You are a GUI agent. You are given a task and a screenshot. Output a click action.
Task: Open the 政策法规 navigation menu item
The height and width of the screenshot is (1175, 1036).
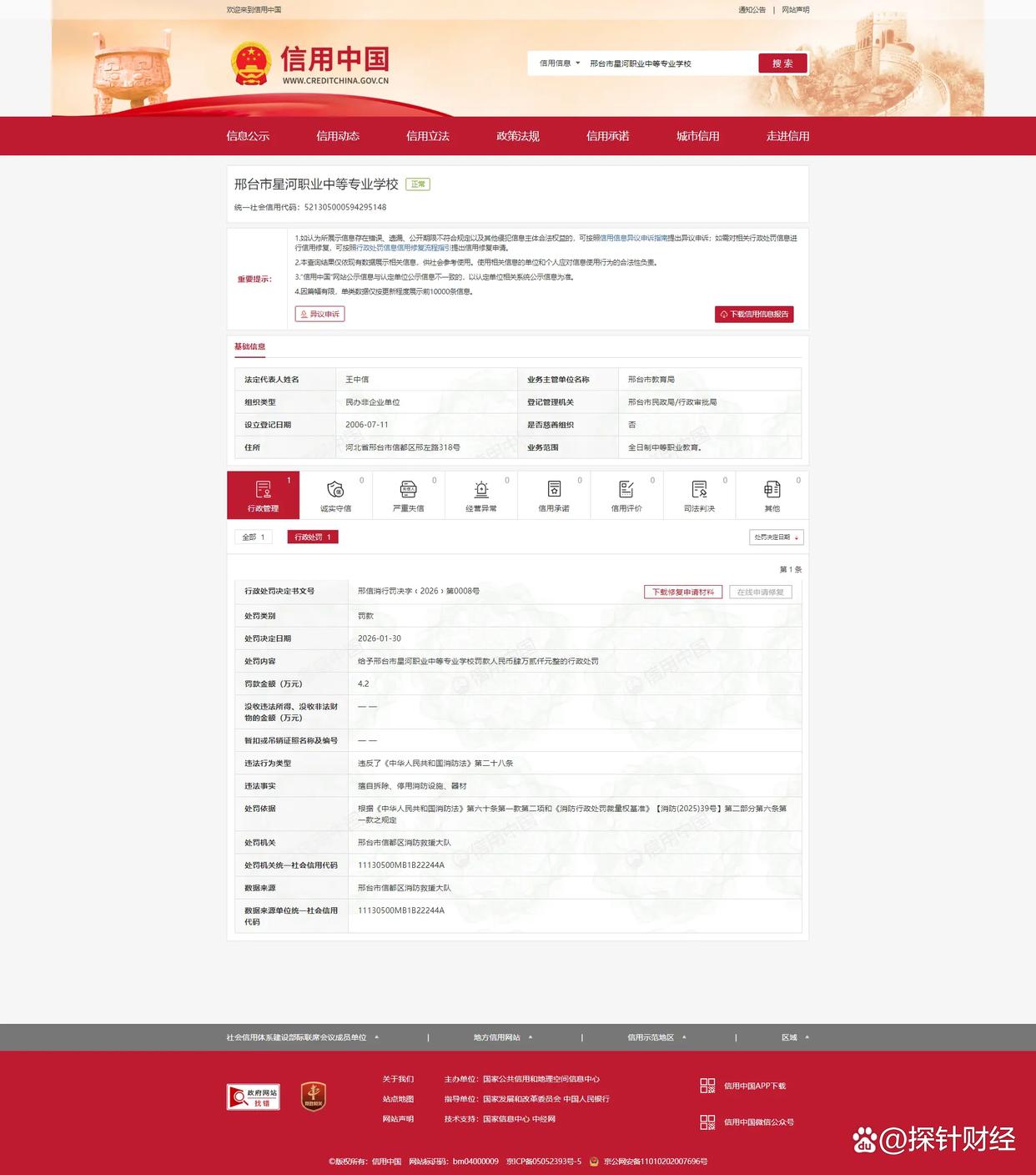518,136
